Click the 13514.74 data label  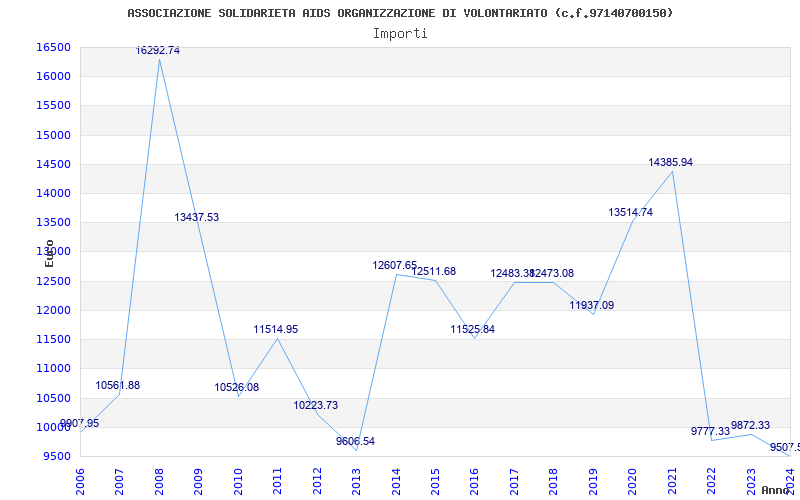631,213
